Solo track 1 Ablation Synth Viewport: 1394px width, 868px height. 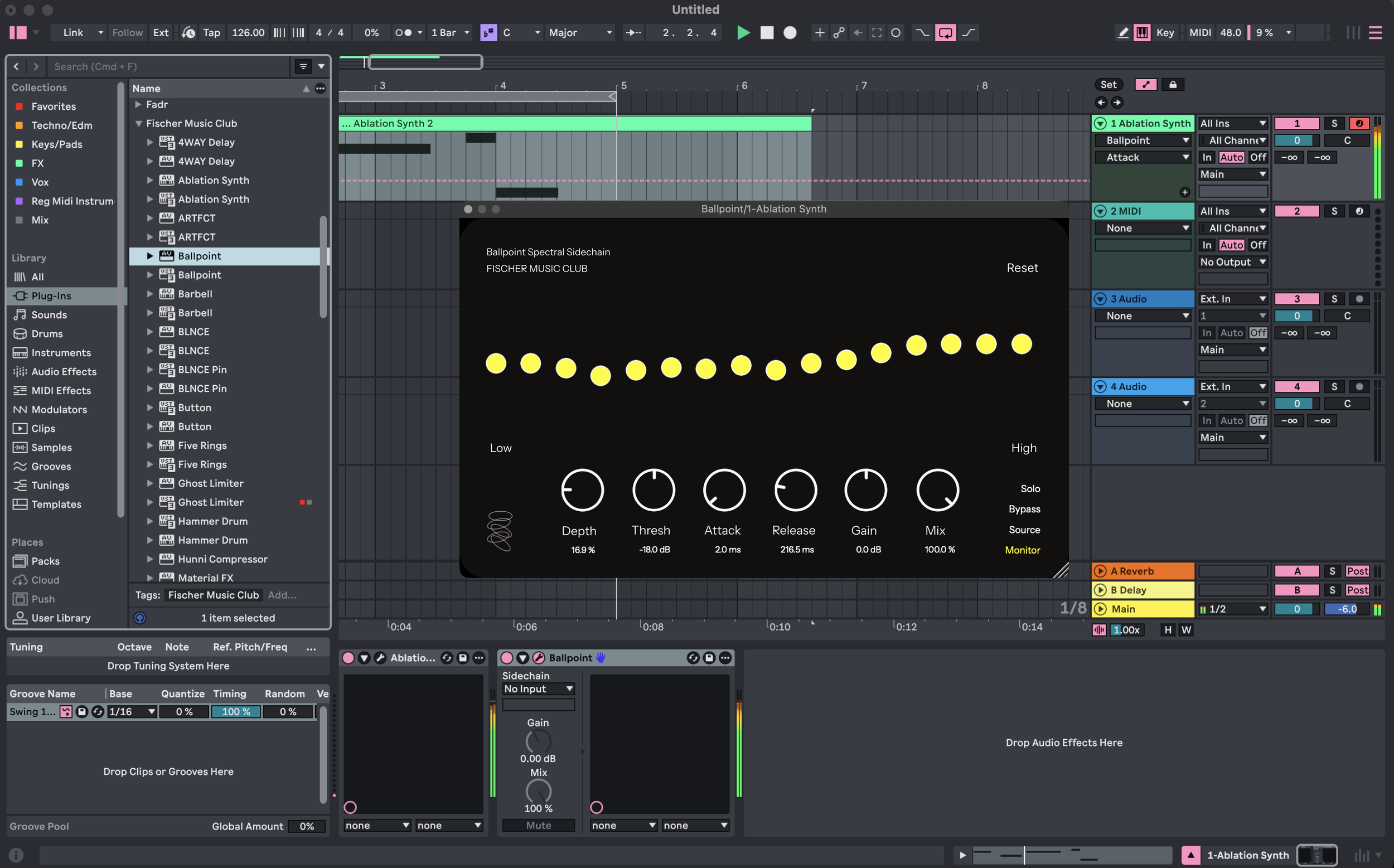[x=1334, y=123]
